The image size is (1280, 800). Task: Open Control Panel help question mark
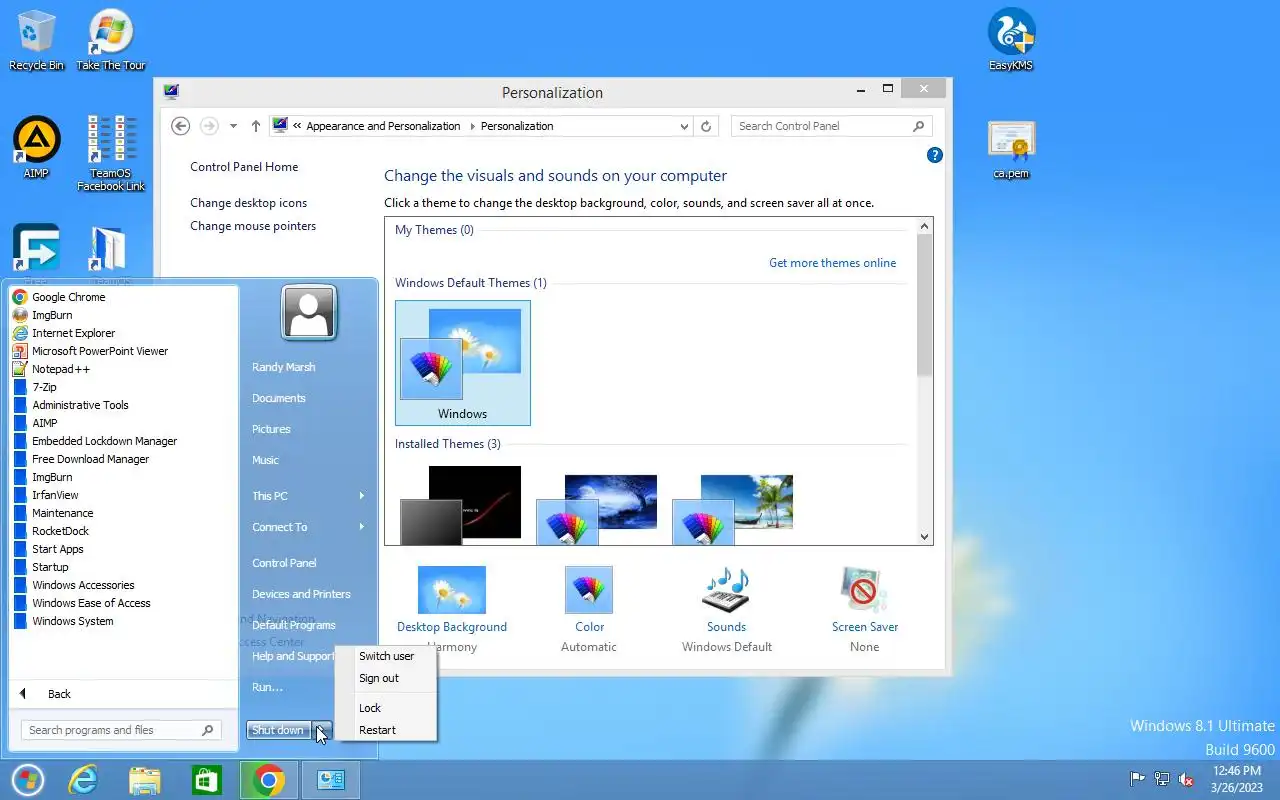[935, 155]
